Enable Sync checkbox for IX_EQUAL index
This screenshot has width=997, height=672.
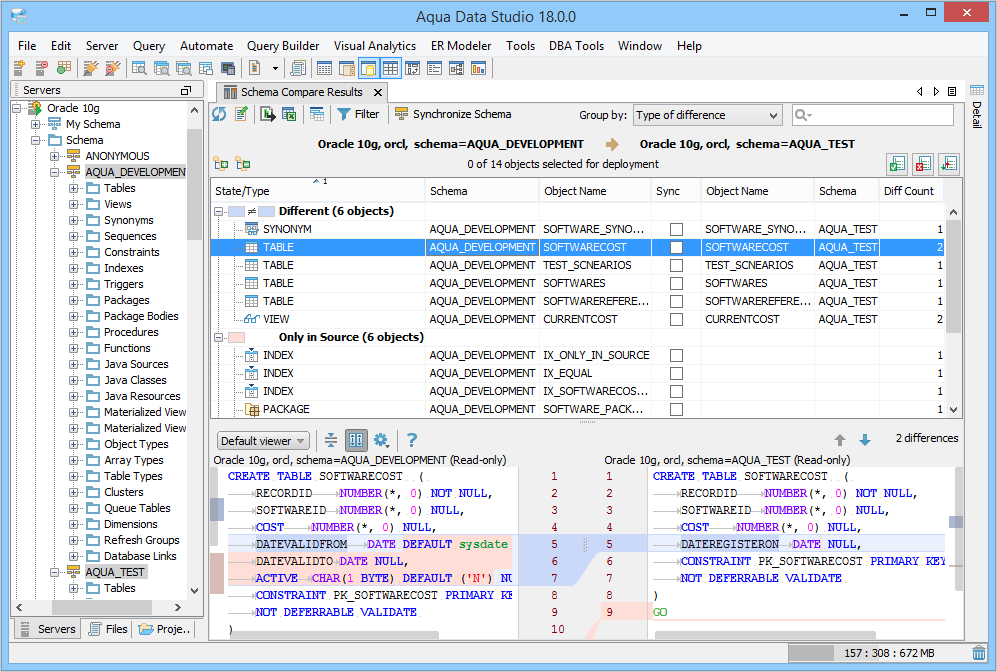click(x=676, y=374)
